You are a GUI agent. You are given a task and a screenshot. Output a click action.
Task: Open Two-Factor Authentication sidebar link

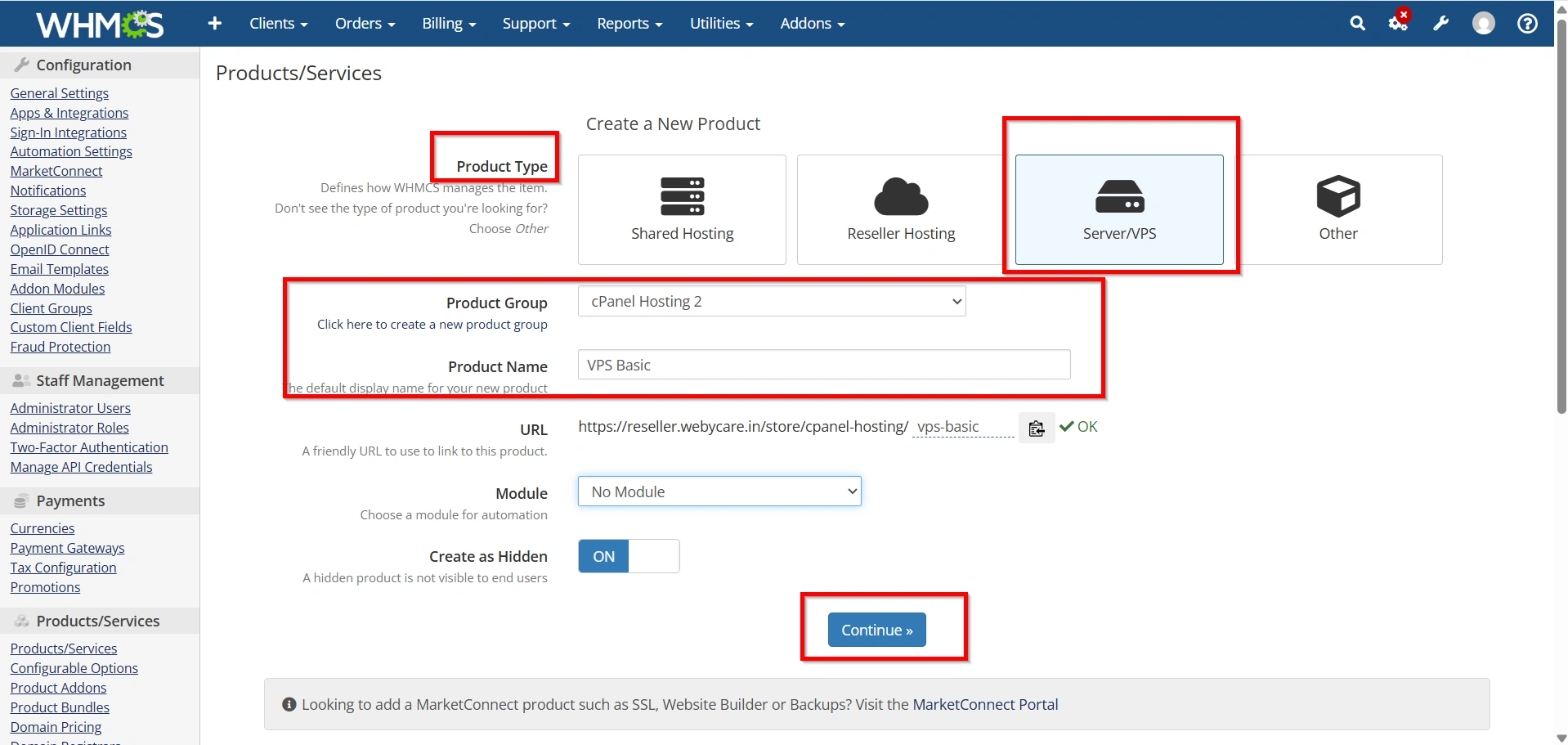click(x=89, y=447)
